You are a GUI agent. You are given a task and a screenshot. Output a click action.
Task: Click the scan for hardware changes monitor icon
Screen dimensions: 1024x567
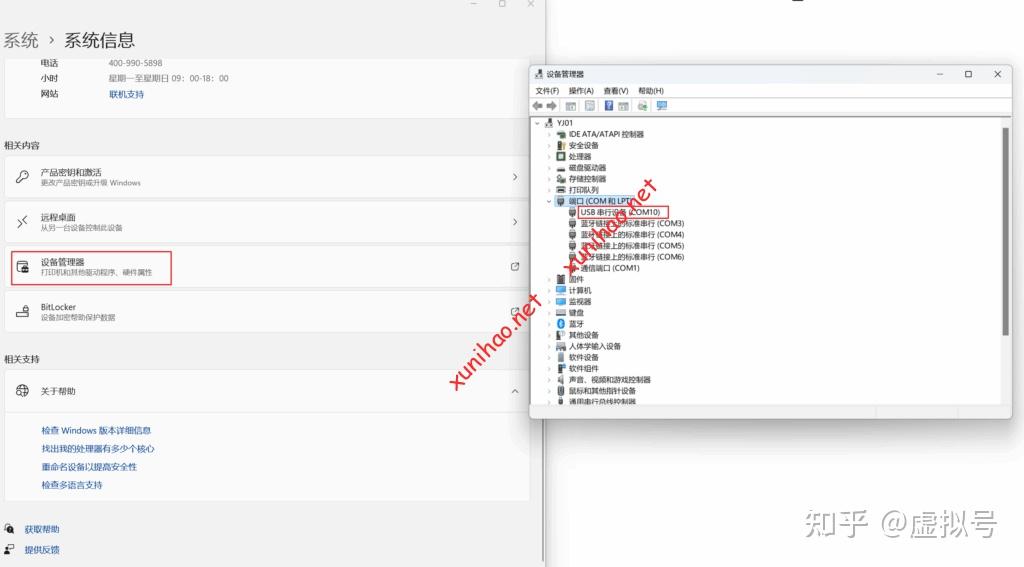(662, 106)
